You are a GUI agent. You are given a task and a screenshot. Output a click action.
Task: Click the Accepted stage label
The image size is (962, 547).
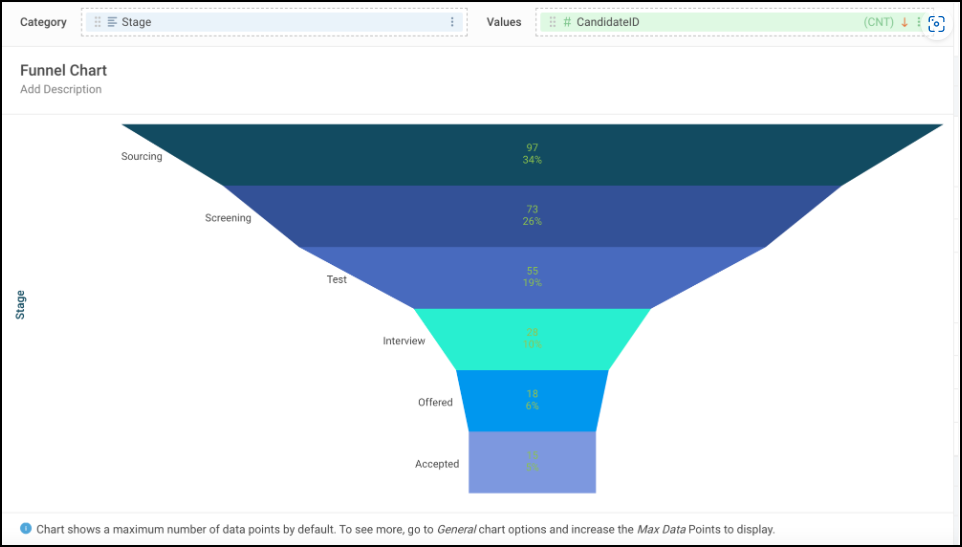(x=437, y=464)
